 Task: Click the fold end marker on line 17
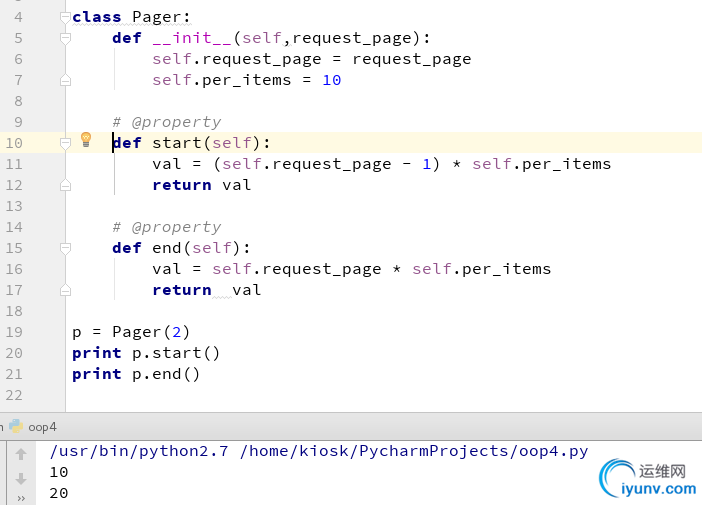click(x=65, y=291)
